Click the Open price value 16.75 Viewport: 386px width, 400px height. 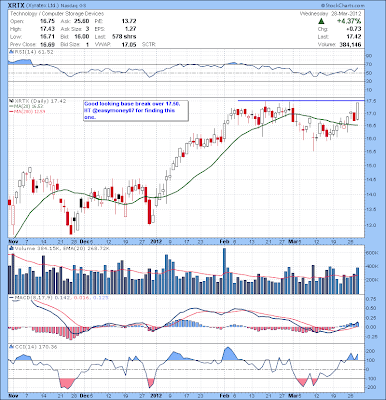48,21
